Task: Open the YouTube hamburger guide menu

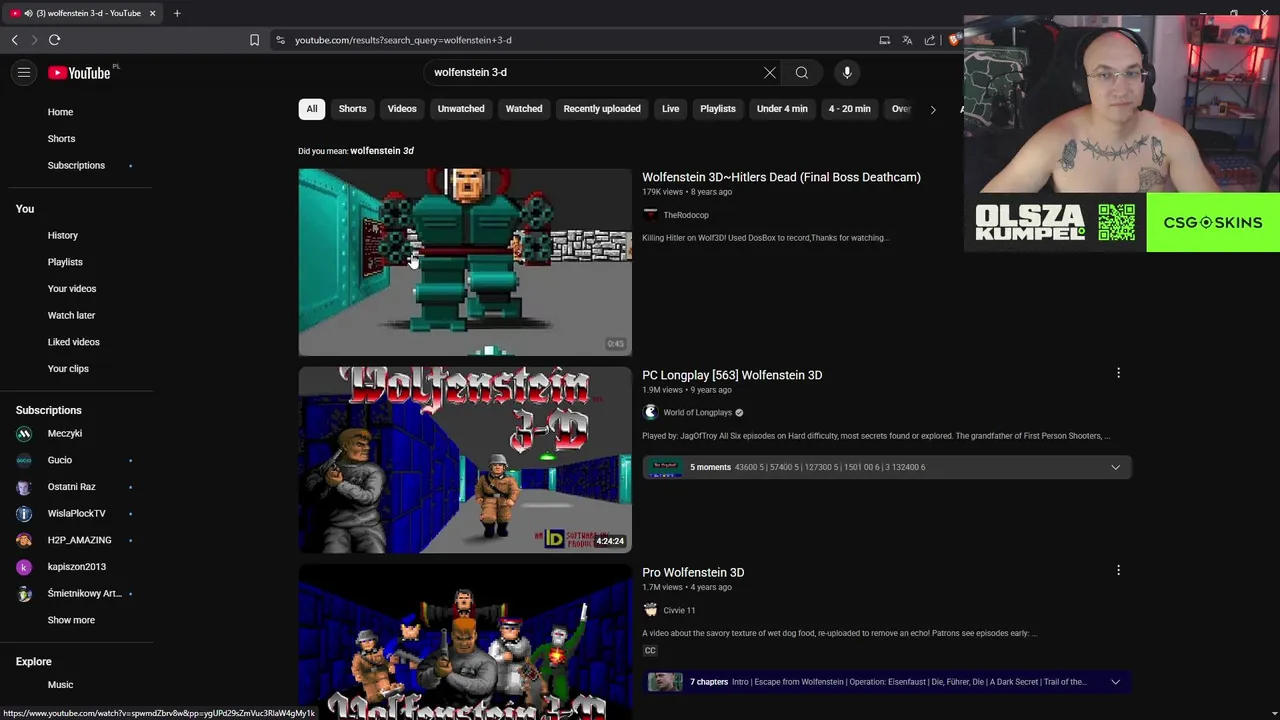Action: click(24, 72)
